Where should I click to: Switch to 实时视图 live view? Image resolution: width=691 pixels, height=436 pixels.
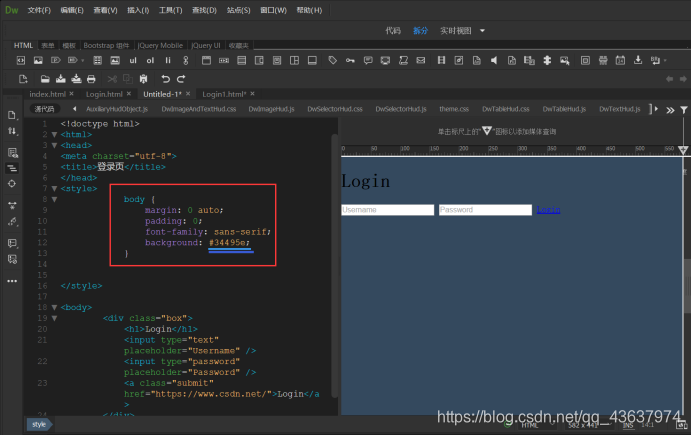(456, 30)
